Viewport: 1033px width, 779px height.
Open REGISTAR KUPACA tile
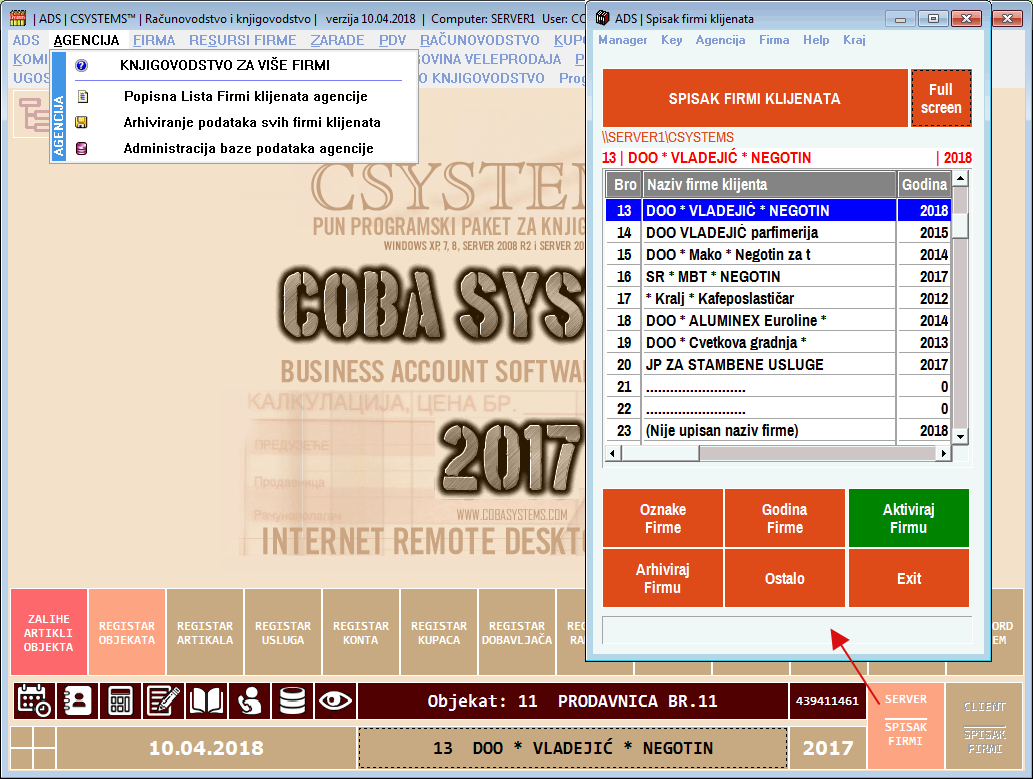click(439, 633)
